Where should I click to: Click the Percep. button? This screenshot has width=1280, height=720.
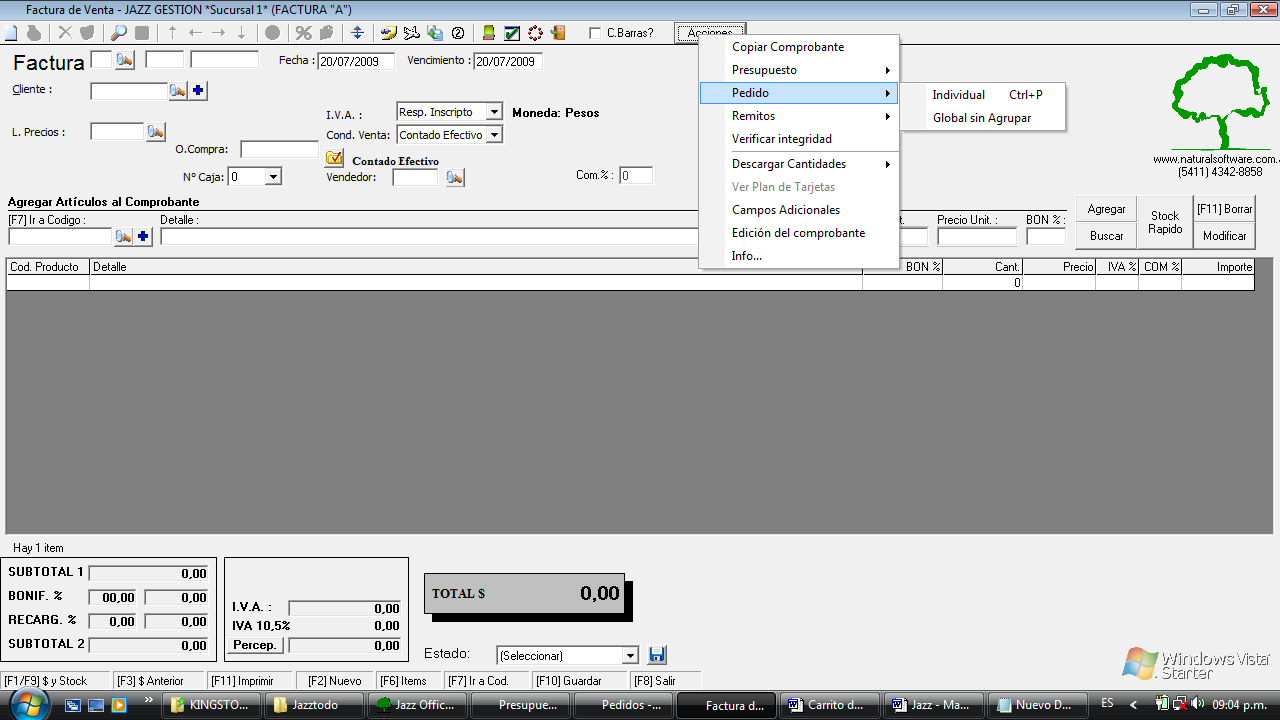255,645
